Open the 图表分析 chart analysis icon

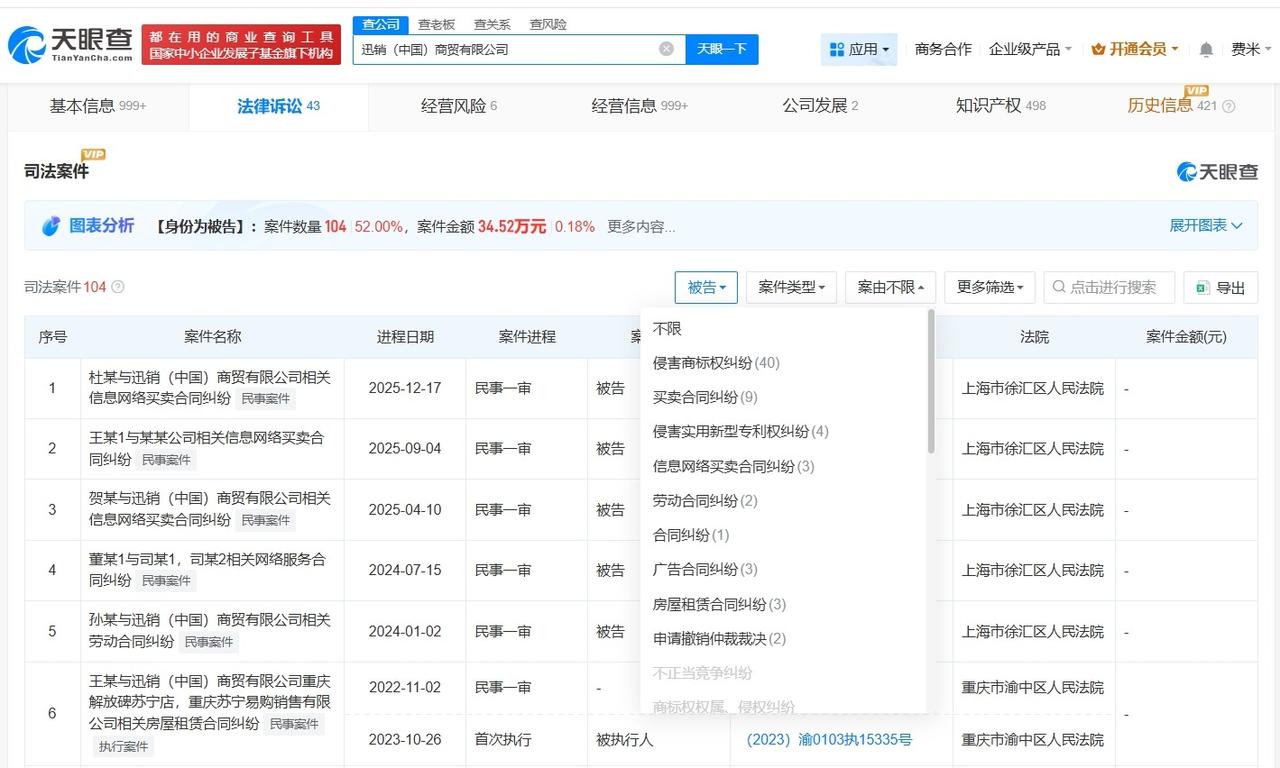53,226
